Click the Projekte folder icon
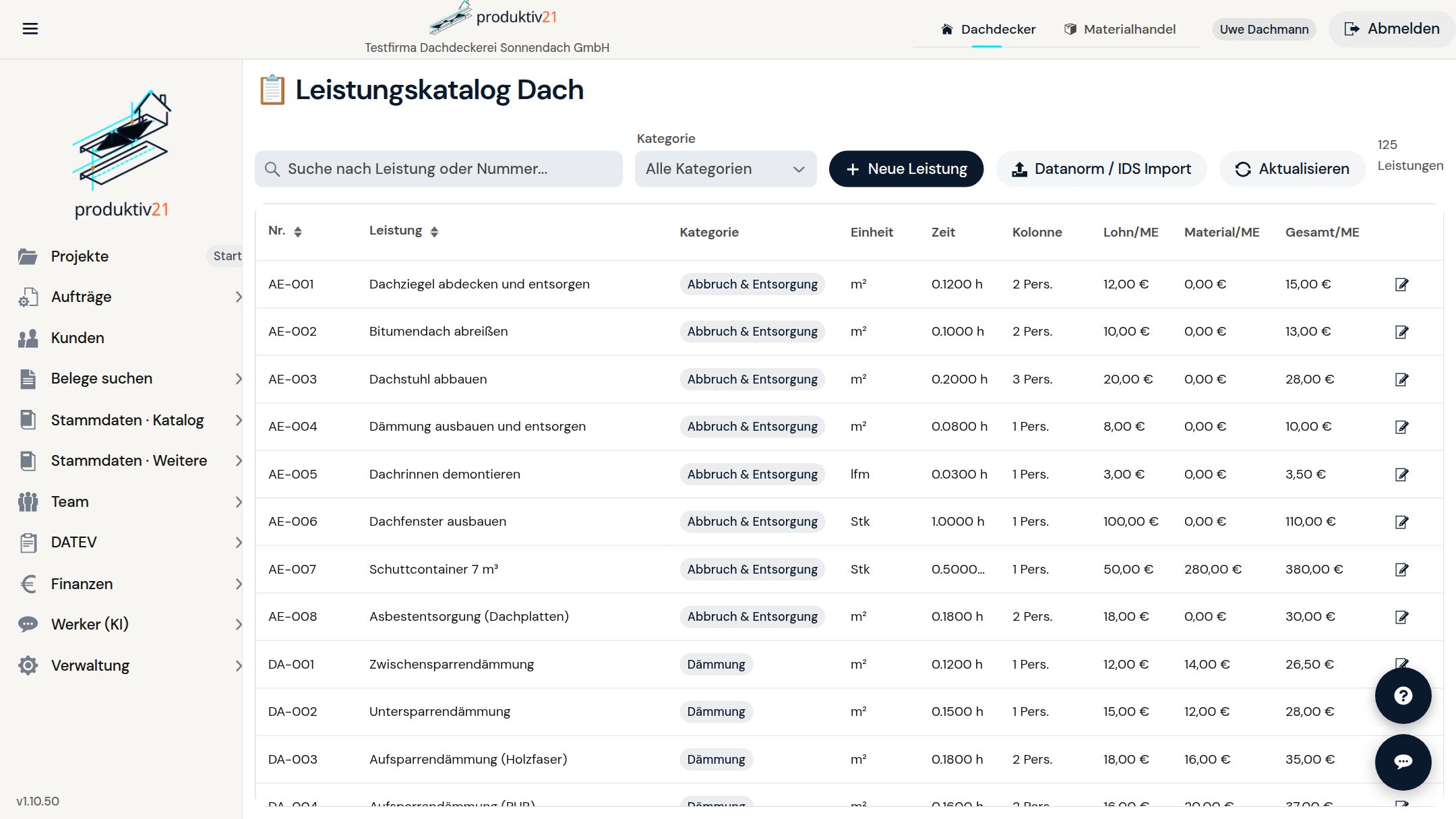The width and height of the screenshot is (1456, 819). (28, 256)
